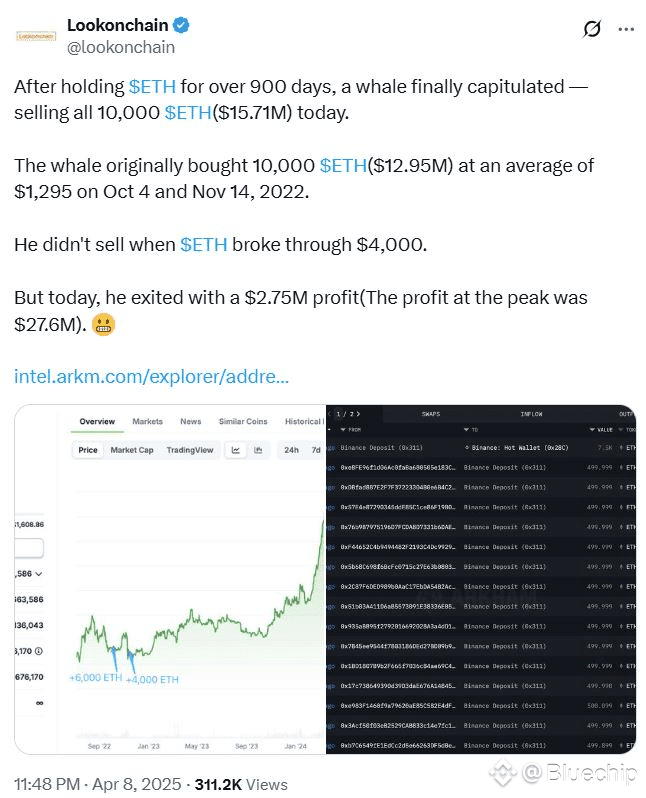Toggle the TradingView chart view

coord(190,450)
